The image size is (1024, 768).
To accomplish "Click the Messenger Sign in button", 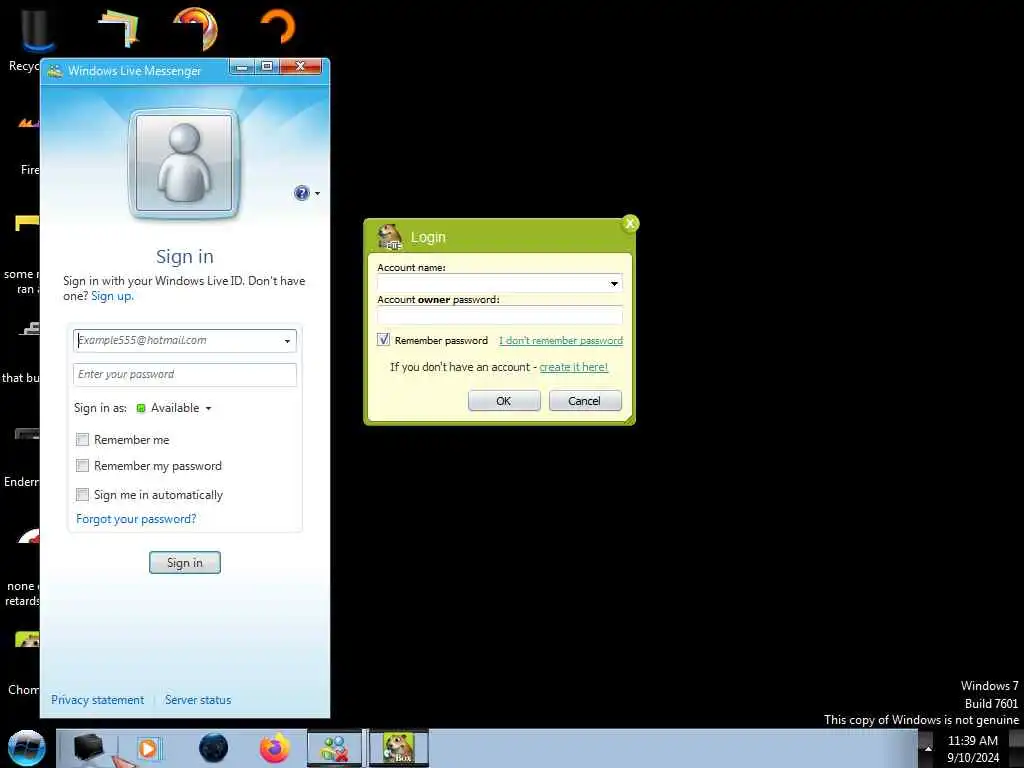I will 185,562.
